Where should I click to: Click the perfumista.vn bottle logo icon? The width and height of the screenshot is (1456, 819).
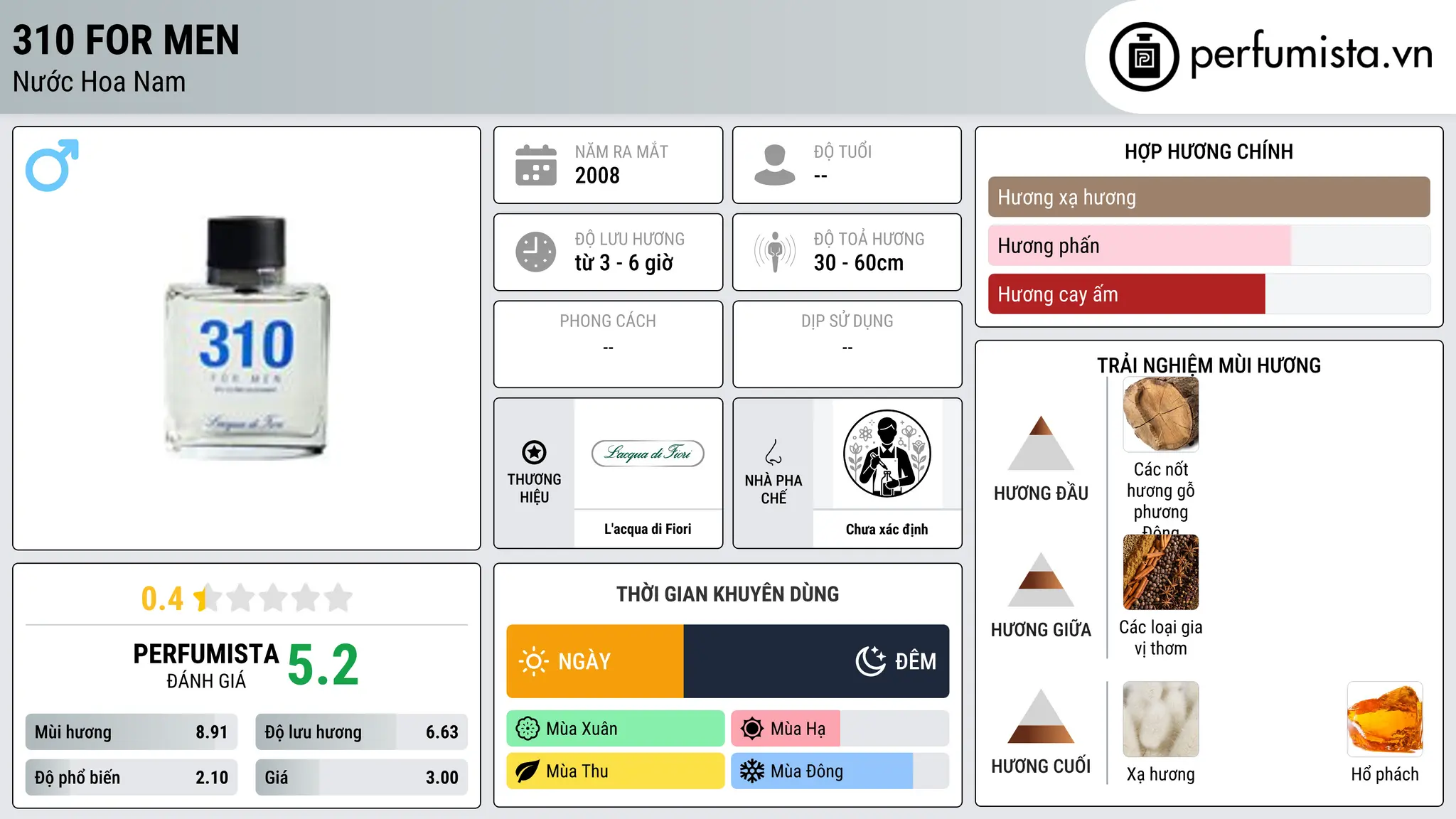pos(1144,57)
